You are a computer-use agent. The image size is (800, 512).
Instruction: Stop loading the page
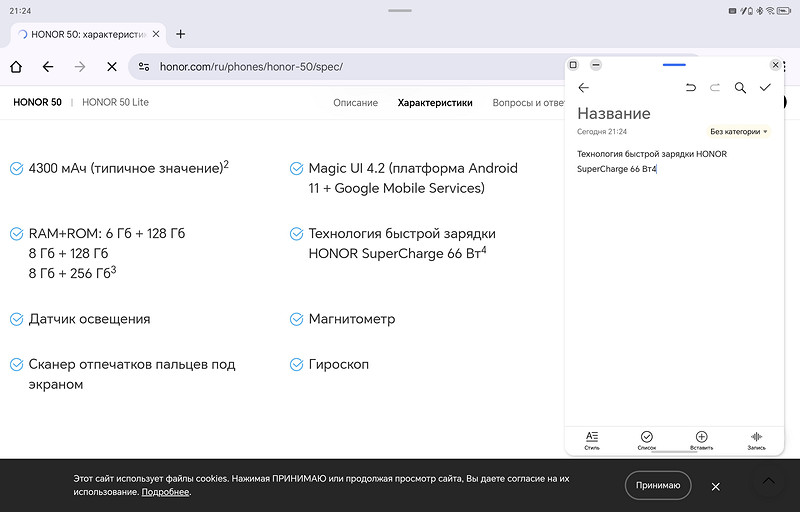tap(112, 67)
